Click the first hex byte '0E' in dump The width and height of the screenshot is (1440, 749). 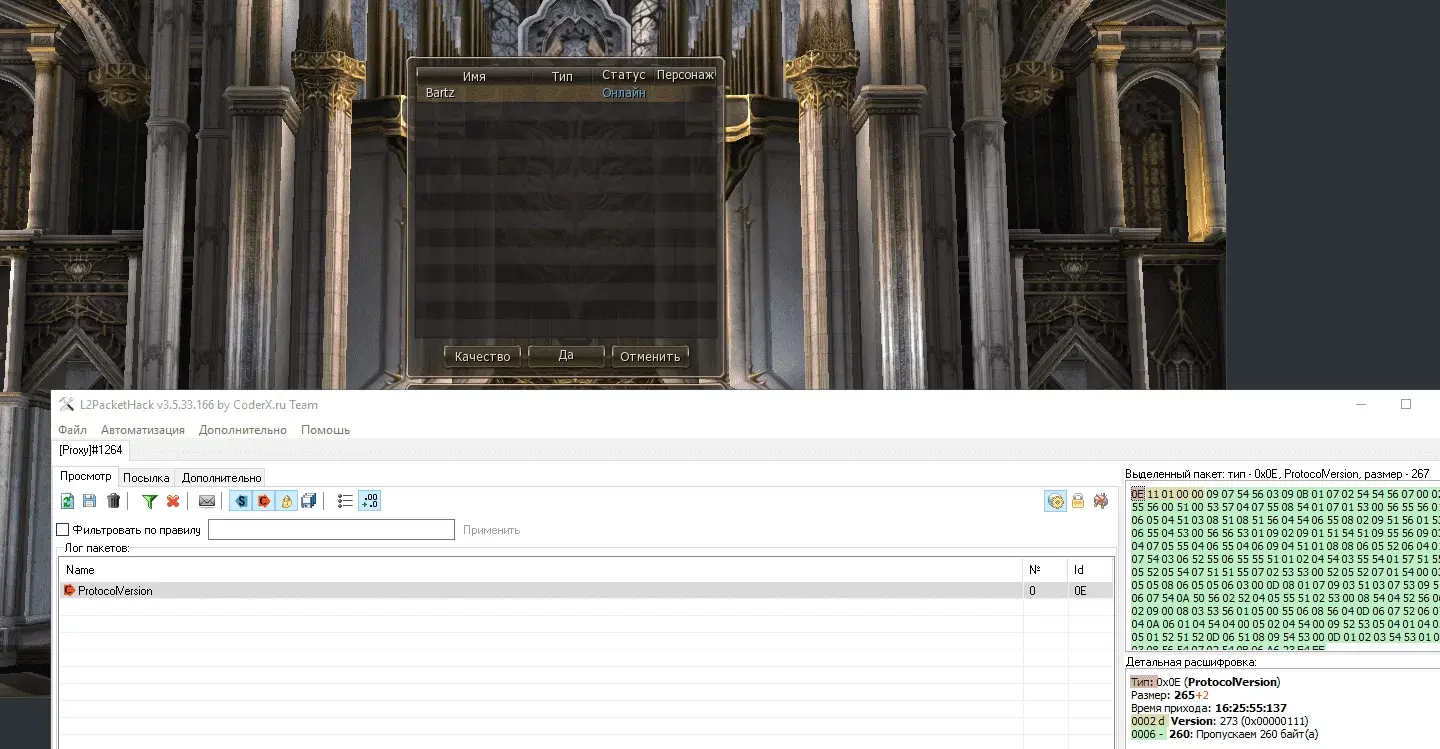1137,494
